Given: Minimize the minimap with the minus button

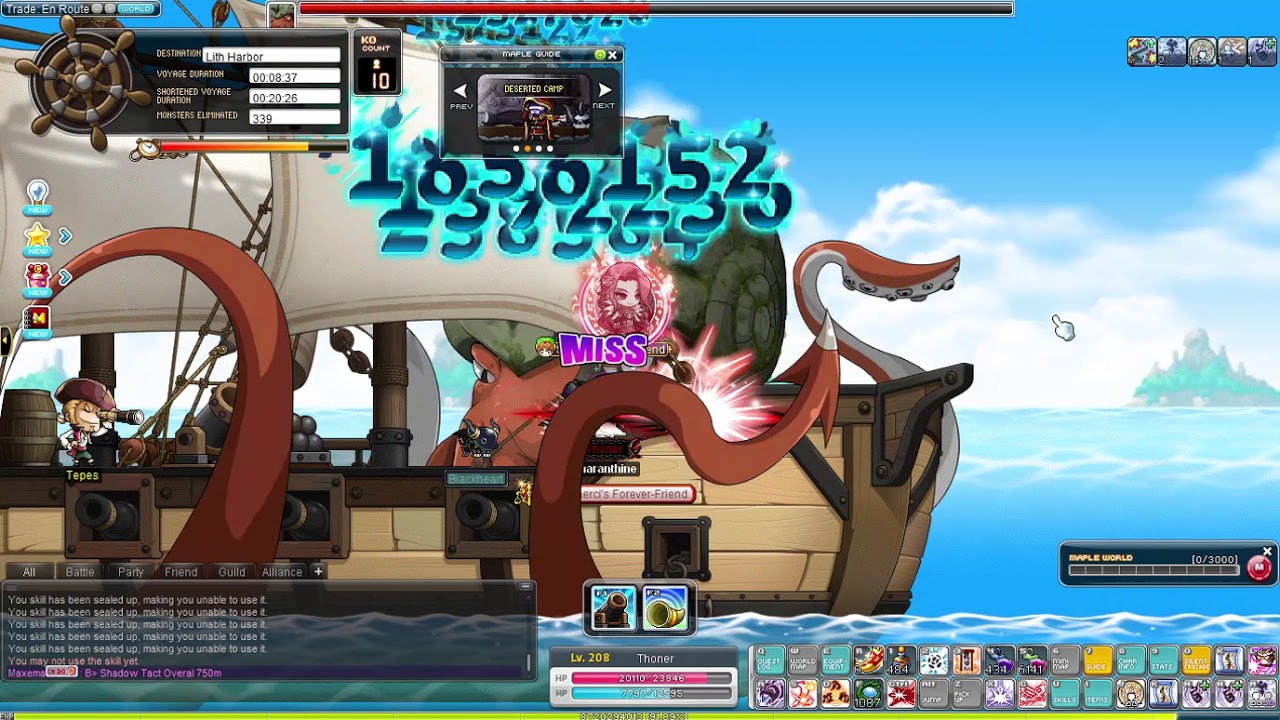Looking at the screenshot, I should (97, 9).
